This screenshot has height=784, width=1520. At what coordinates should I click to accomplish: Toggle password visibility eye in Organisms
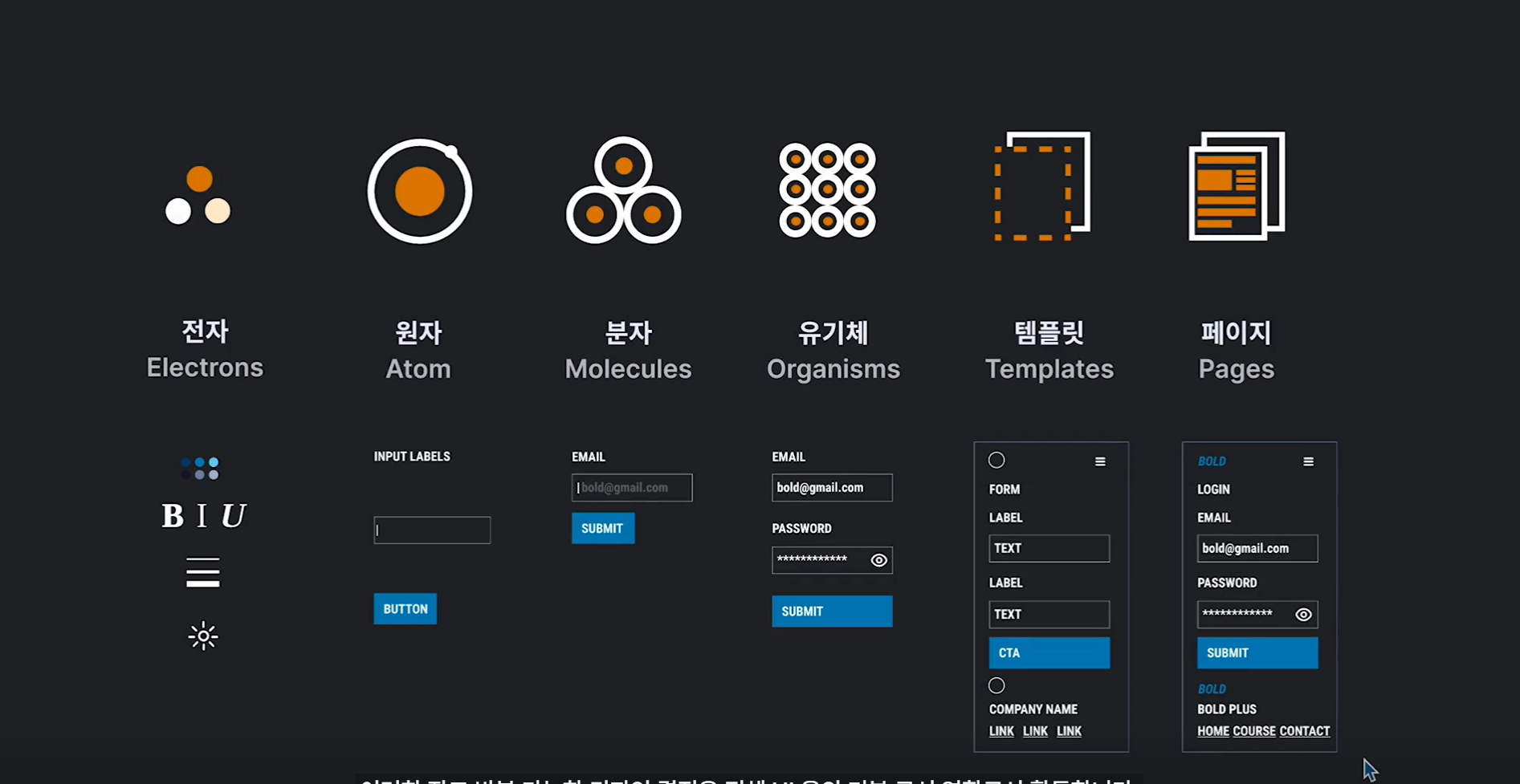[879, 560]
